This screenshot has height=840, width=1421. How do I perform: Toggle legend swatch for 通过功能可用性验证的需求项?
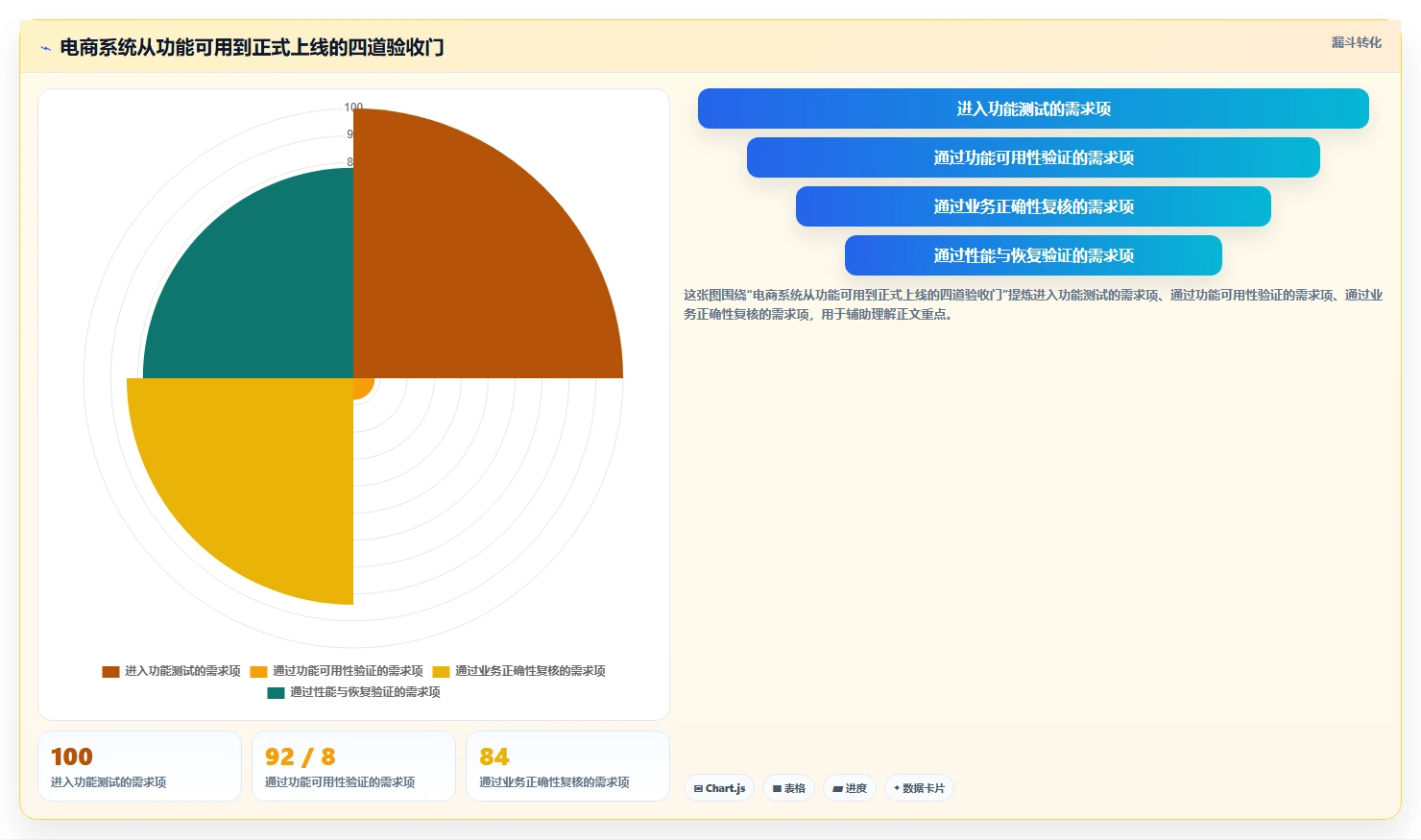(258, 671)
